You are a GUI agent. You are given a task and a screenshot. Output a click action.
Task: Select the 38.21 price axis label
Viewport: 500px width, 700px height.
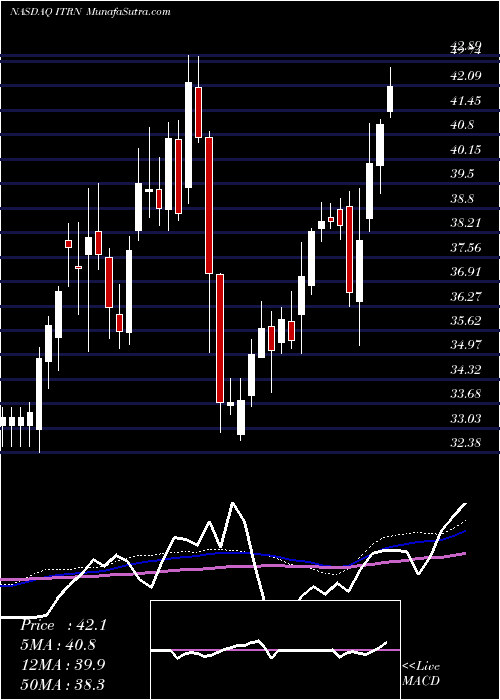(x=466, y=223)
